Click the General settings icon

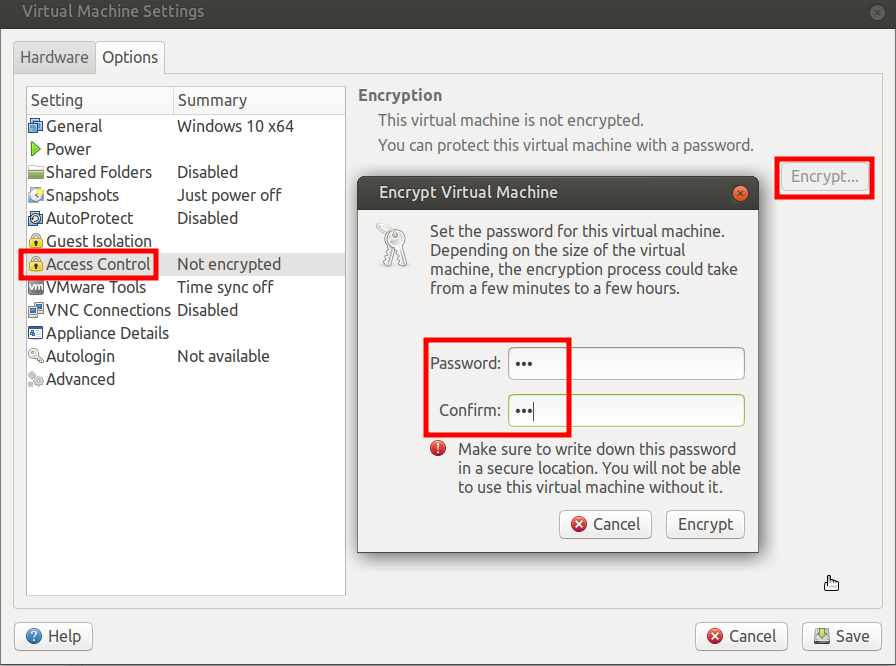click(x=35, y=126)
